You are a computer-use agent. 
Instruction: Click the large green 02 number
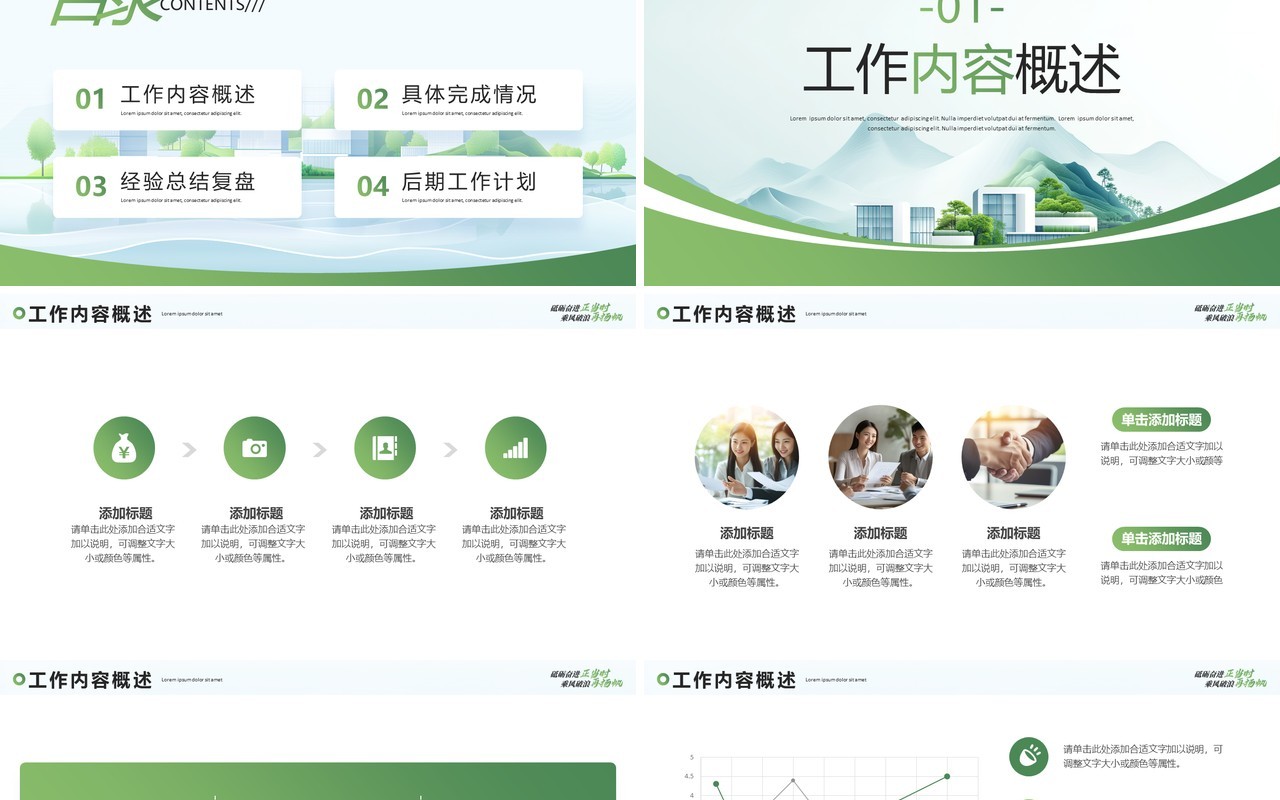point(372,99)
